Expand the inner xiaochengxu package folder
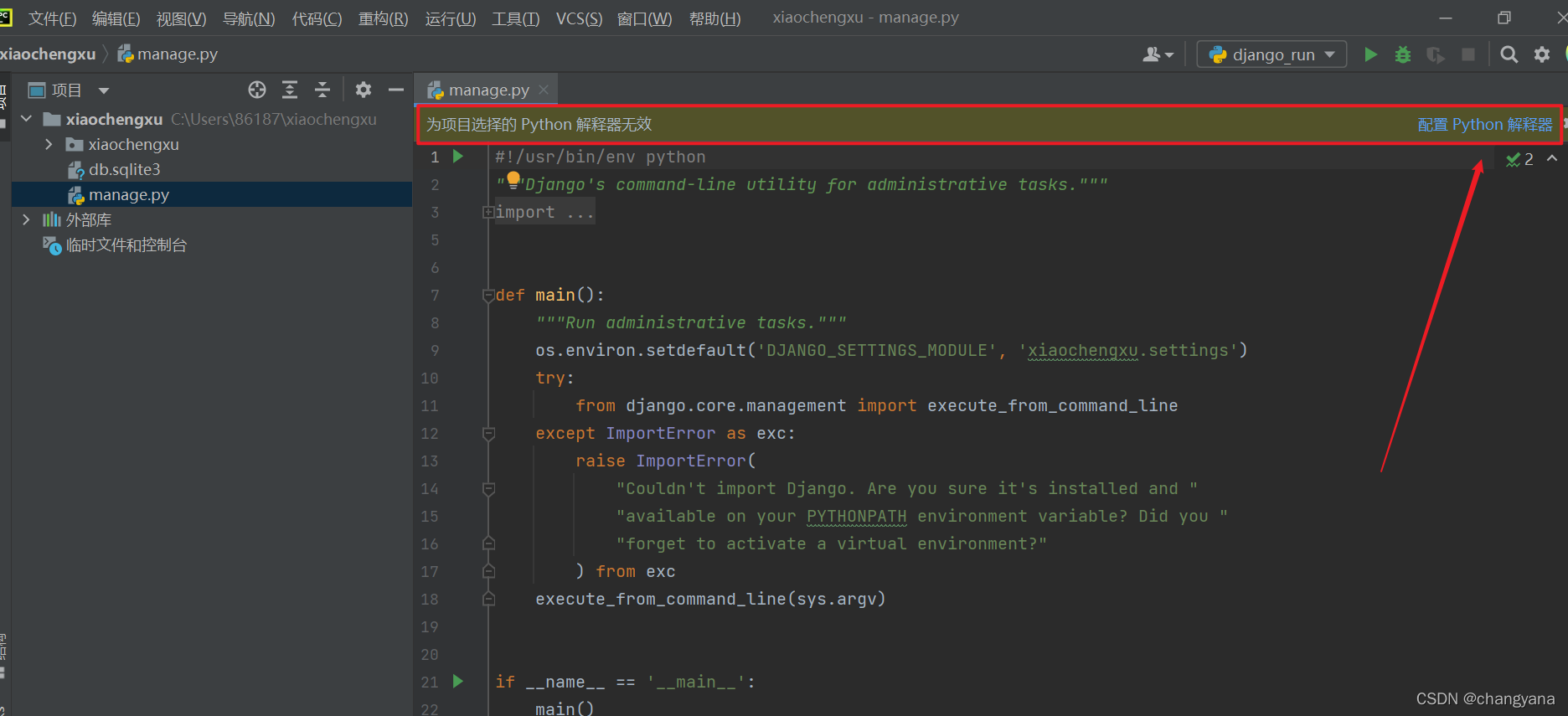Screen dimensions: 1568x716 pos(49,144)
